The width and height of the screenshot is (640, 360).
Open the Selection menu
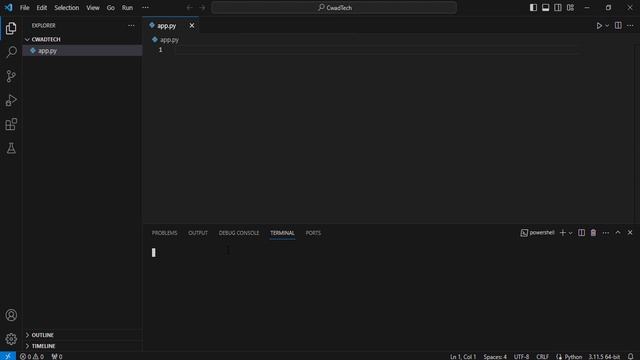(x=67, y=7)
